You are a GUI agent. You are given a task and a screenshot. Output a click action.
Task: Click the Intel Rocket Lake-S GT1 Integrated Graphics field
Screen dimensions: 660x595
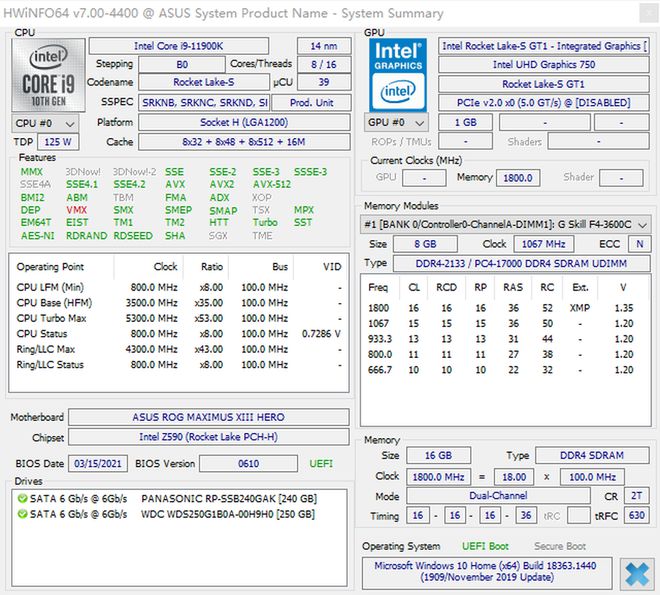tap(543, 46)
